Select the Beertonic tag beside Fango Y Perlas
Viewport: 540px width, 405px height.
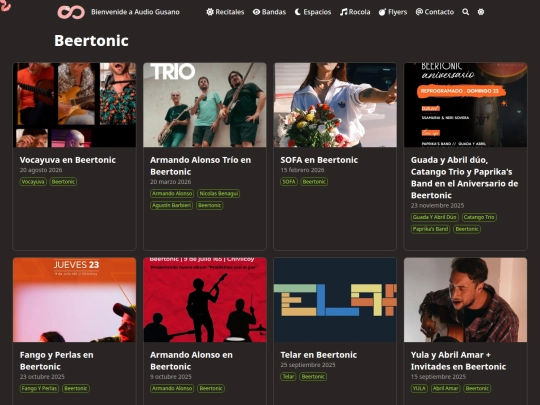[76, 388]
